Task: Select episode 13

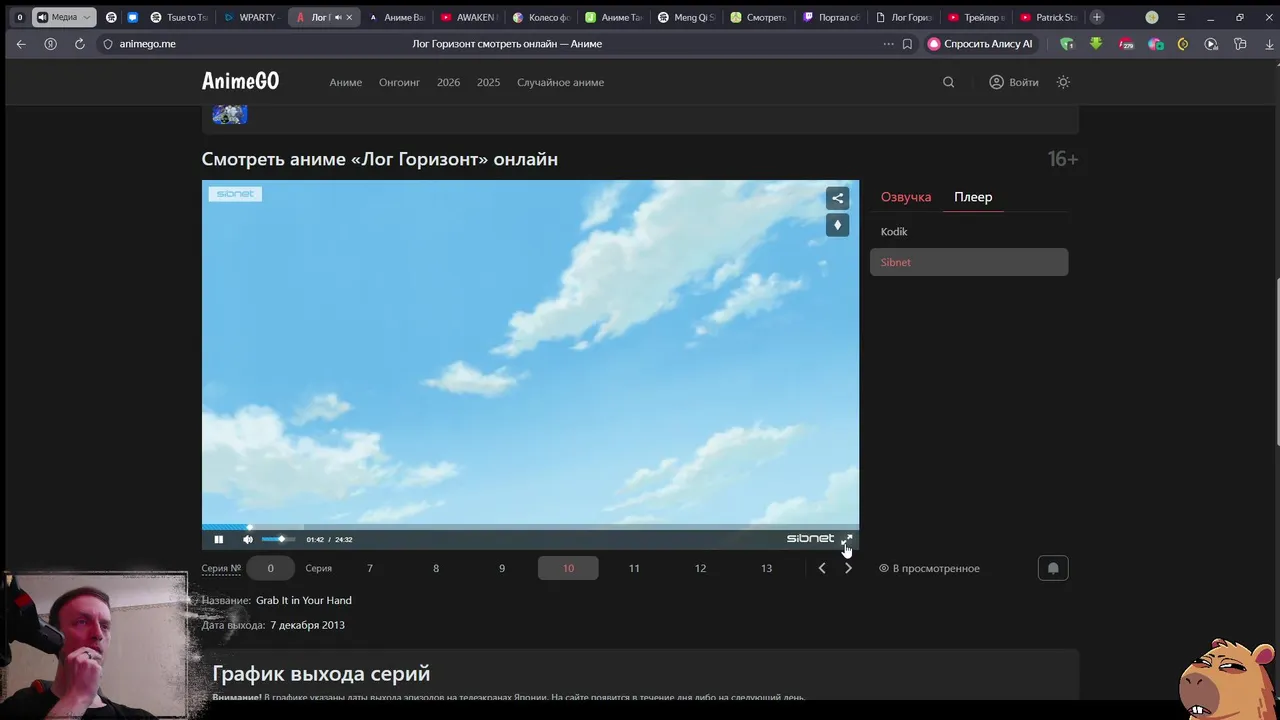Action: point(766,568)
